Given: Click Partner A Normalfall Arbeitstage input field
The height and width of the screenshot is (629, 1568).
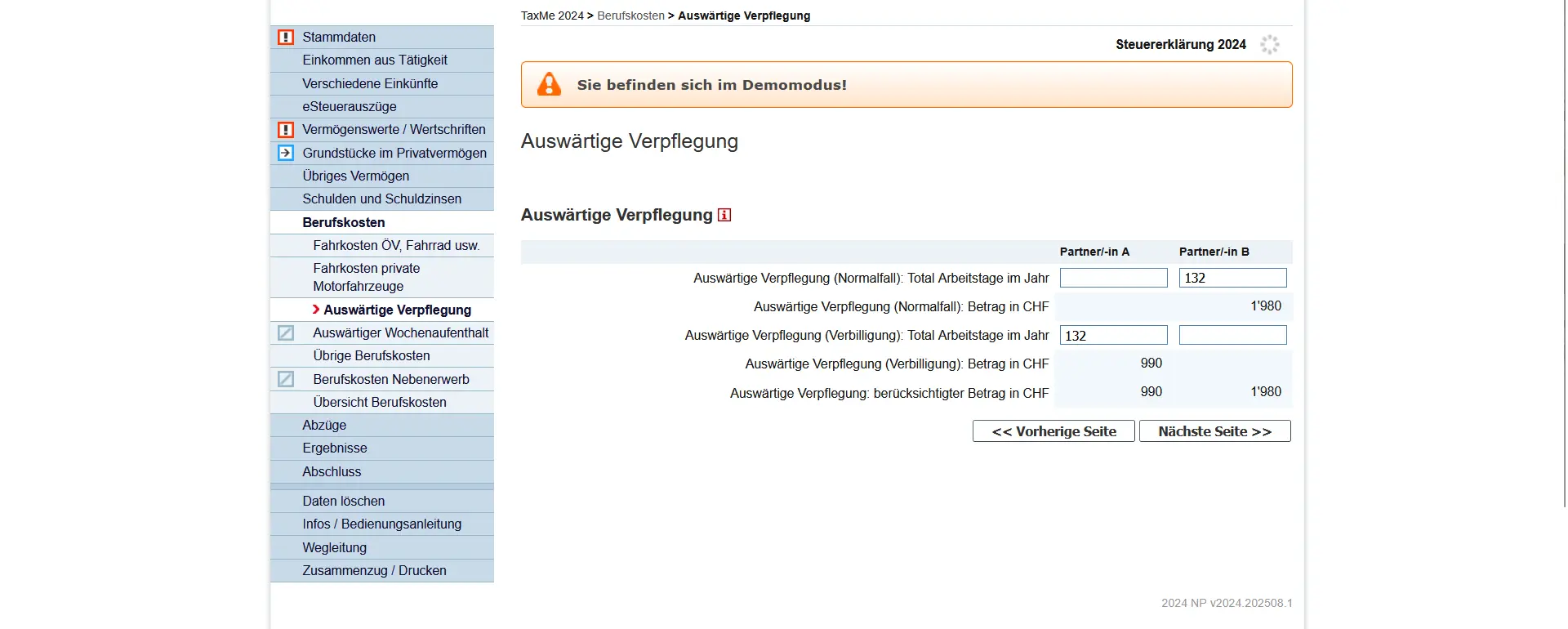Looking at the screenshot, I should (x=1113, y=278).
